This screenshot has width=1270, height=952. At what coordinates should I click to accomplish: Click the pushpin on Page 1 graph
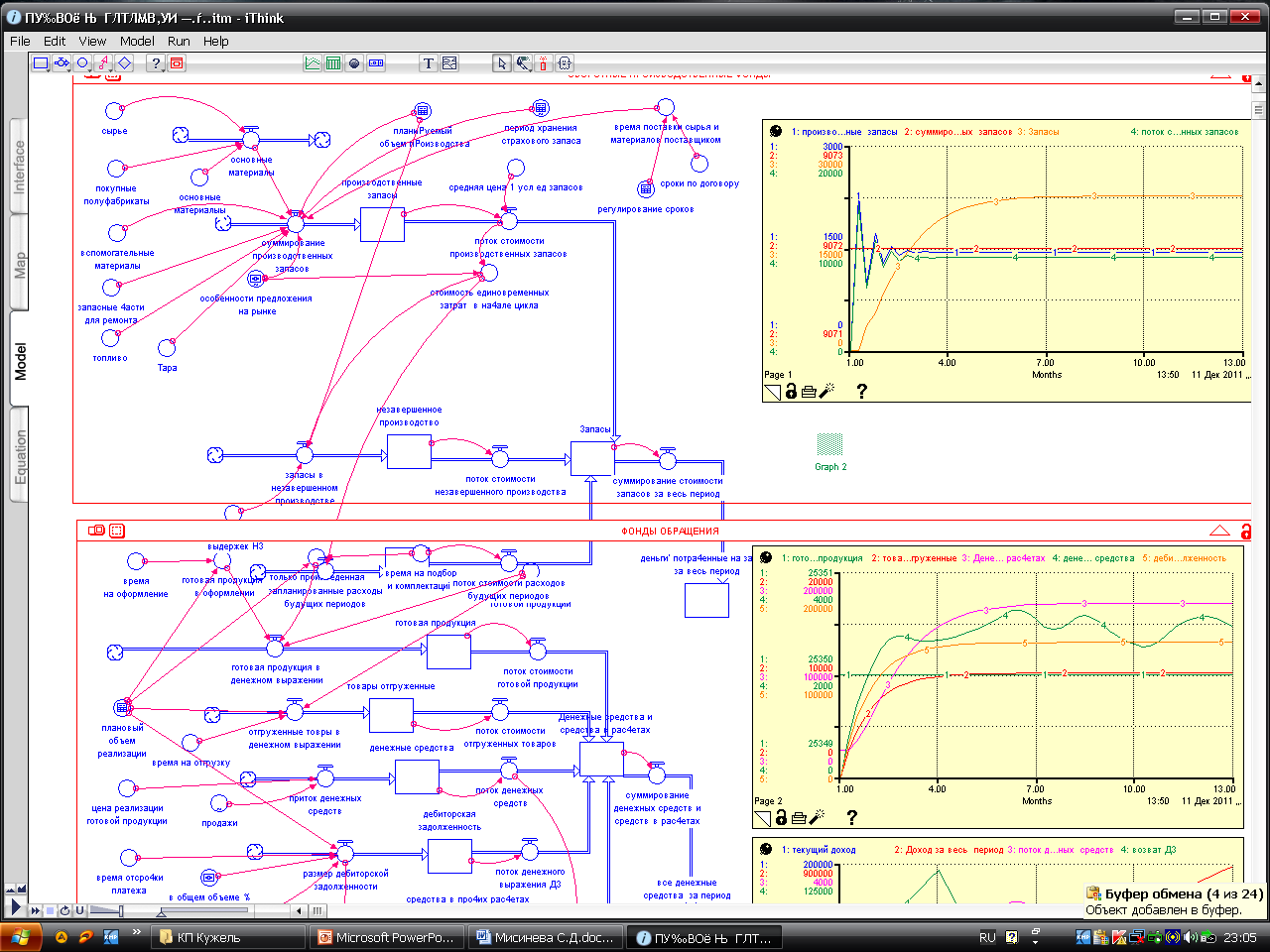776,131
